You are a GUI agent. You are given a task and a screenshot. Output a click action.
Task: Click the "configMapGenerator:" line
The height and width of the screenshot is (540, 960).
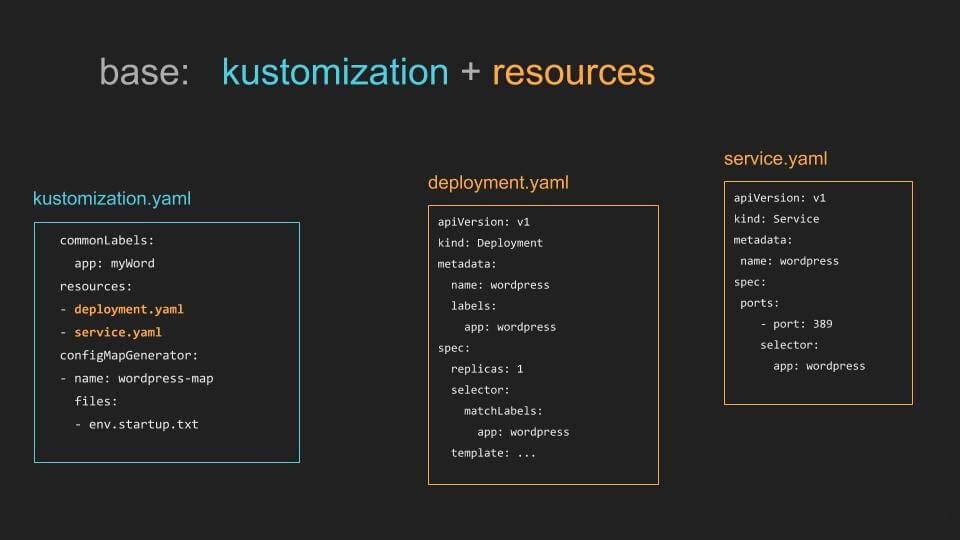tap(129, 356)
